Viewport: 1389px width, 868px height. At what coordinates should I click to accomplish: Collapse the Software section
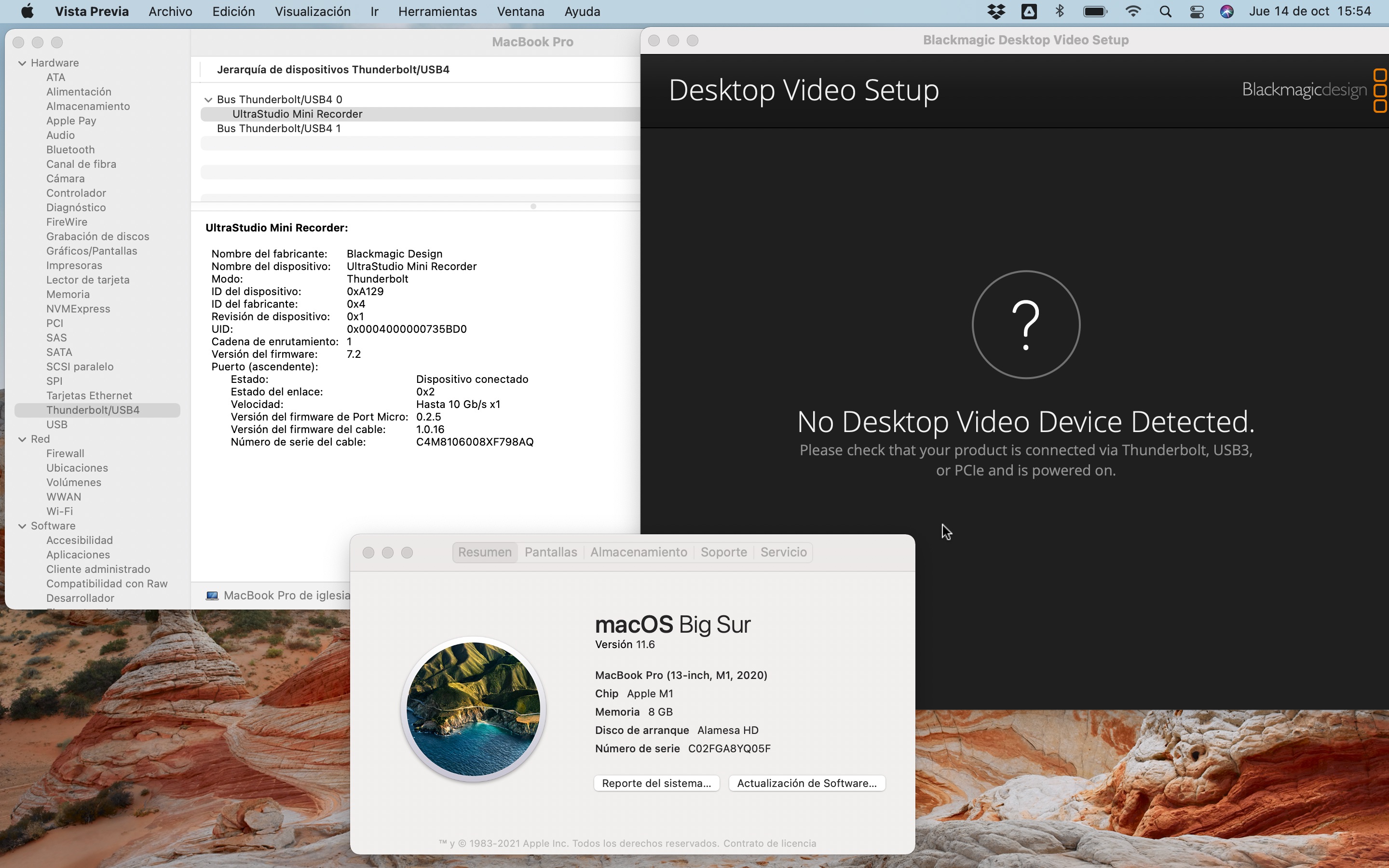[x=22, y=526]
